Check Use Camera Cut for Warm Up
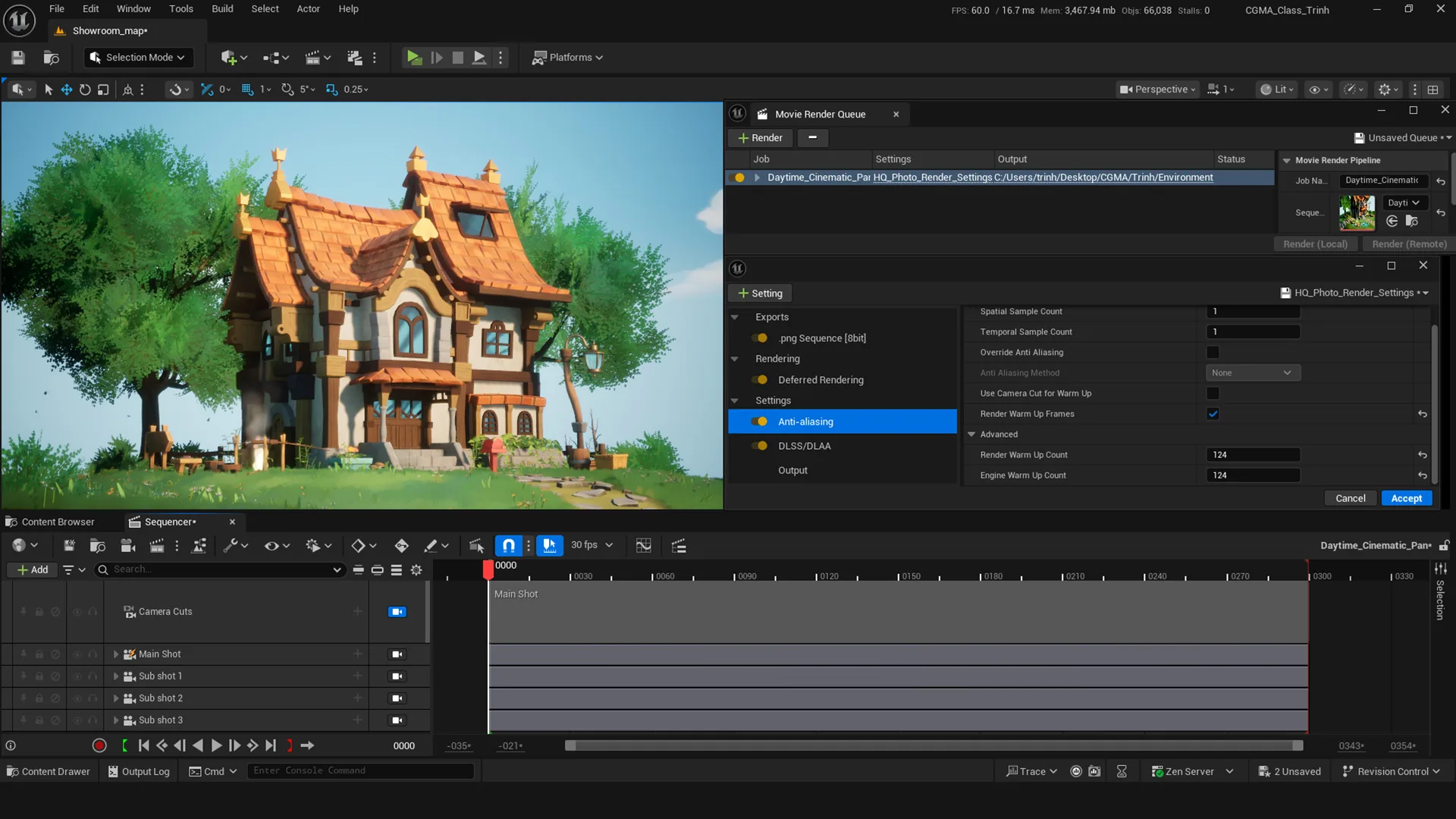Screen dimensions: 1456x819 coord(1213,394)
